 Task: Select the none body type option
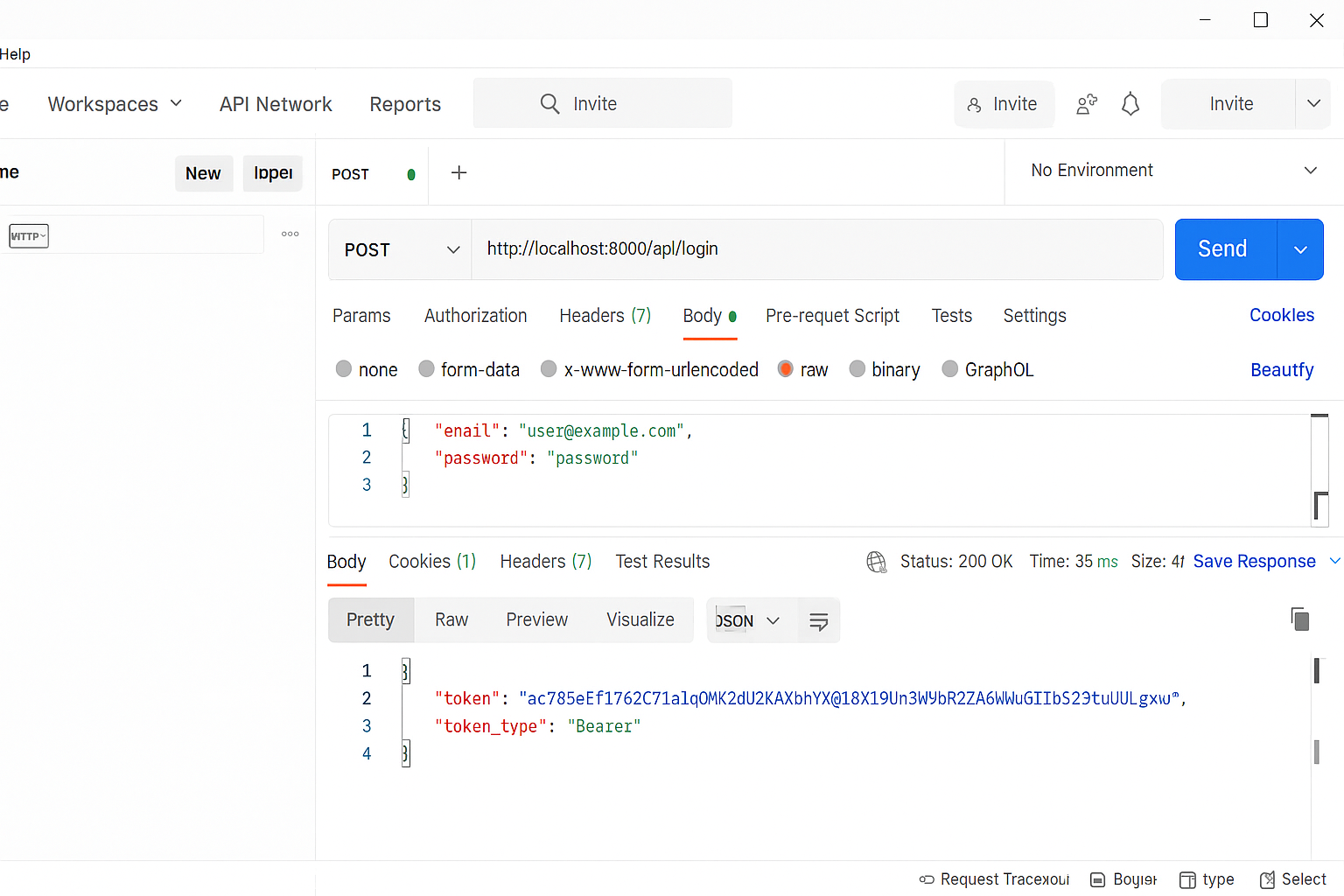coord(343,369)
